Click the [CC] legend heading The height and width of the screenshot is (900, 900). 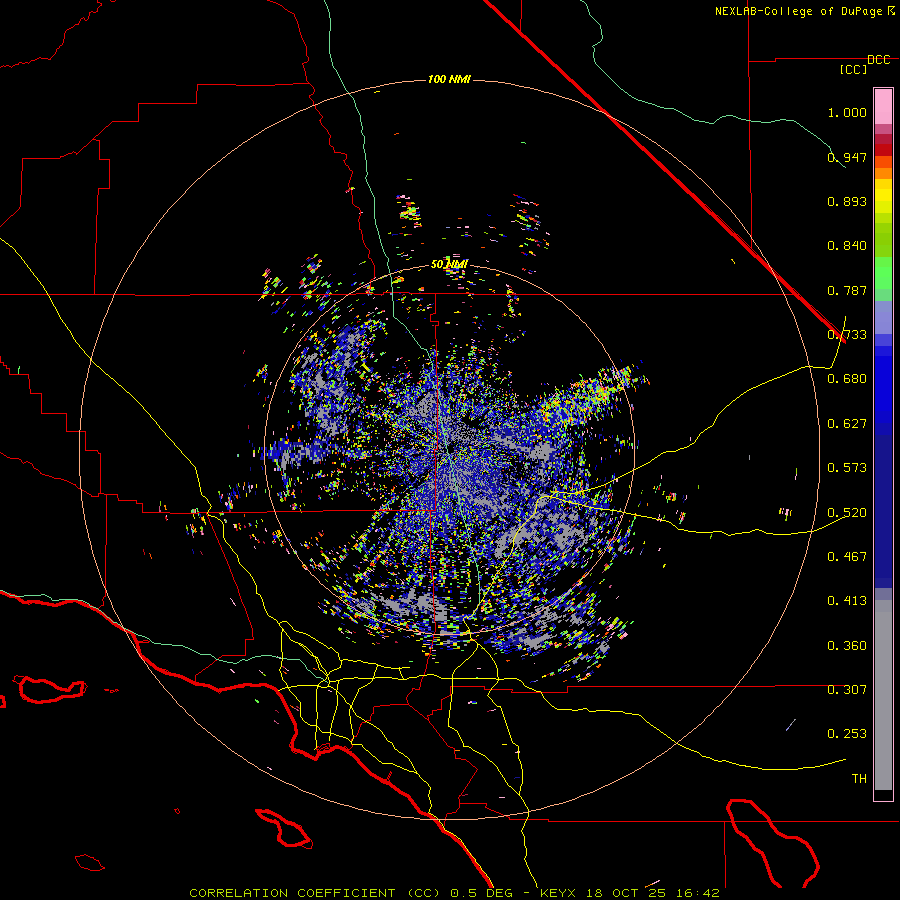[854, 69]
